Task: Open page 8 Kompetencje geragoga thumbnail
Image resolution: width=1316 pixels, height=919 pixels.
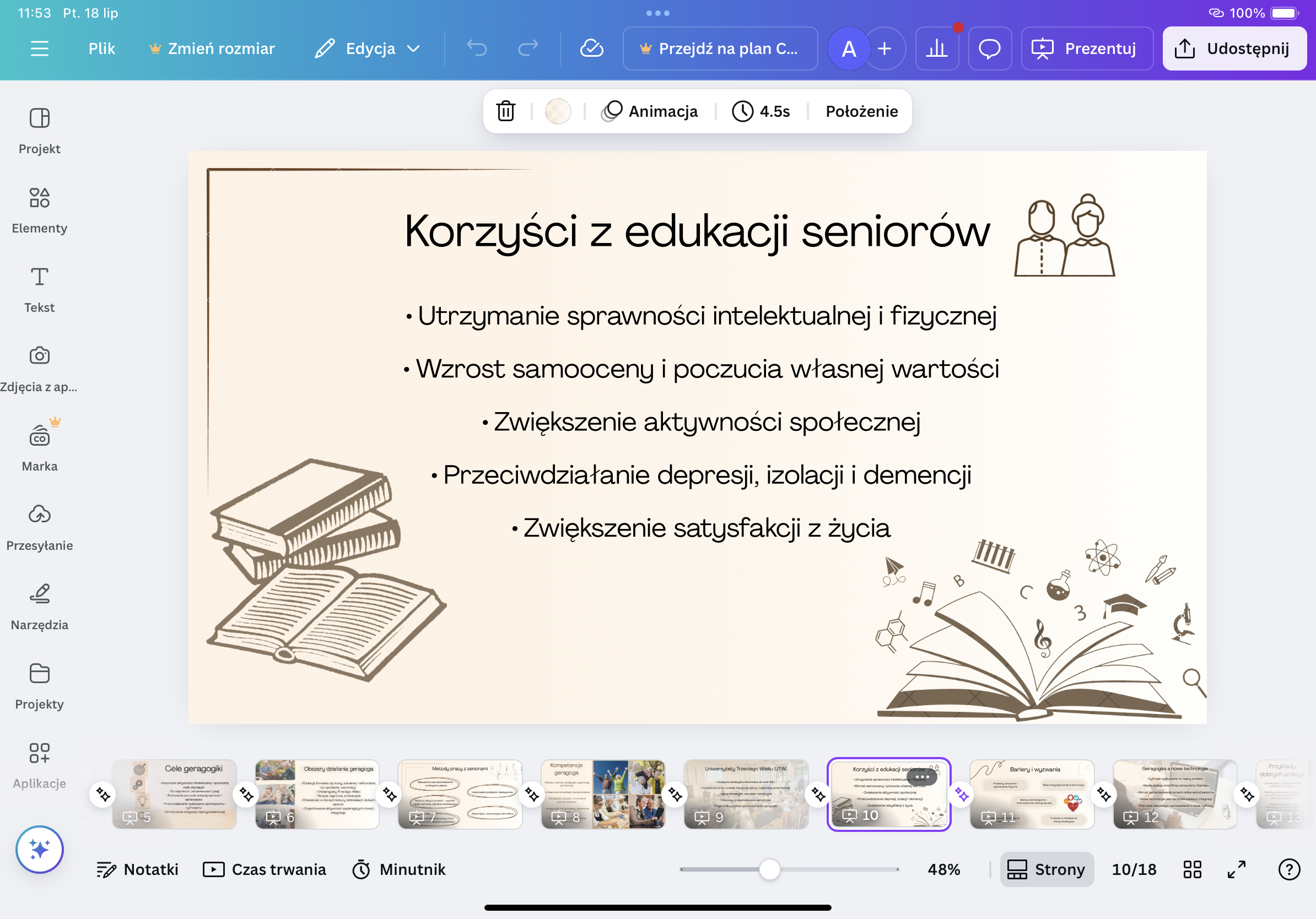Action: pyautogui.click(x=603, y=794)
